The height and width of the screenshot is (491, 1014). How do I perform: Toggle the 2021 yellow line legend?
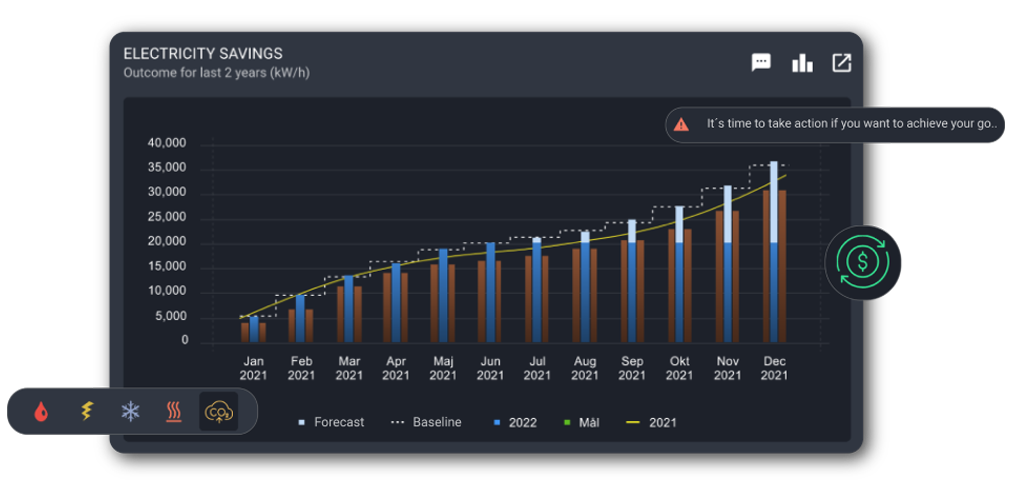pyautogui.click(x=653, y=422)
